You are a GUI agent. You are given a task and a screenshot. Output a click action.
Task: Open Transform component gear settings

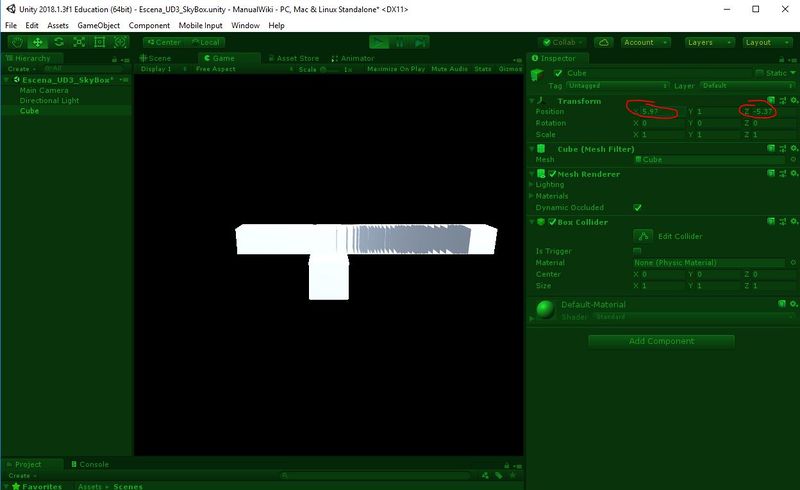point(794,101)
